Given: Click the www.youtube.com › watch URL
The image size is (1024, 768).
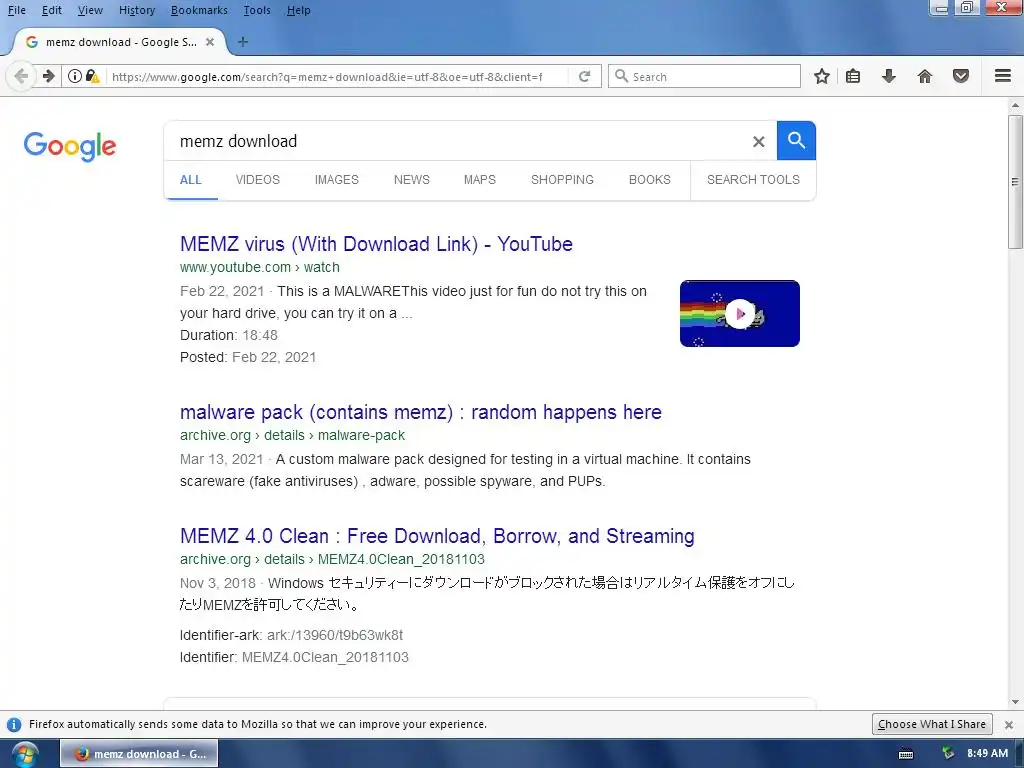Looking at the screenshot, I should [x=259, y=267].
